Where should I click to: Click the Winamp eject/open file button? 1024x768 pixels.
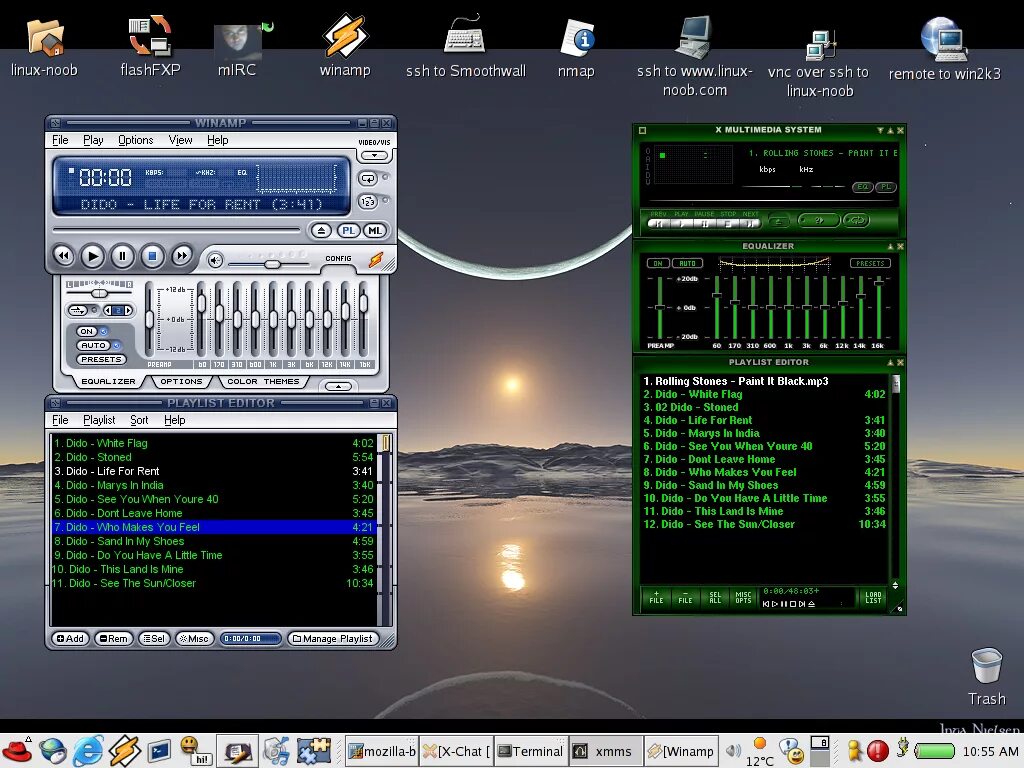[x=320, y=230]
